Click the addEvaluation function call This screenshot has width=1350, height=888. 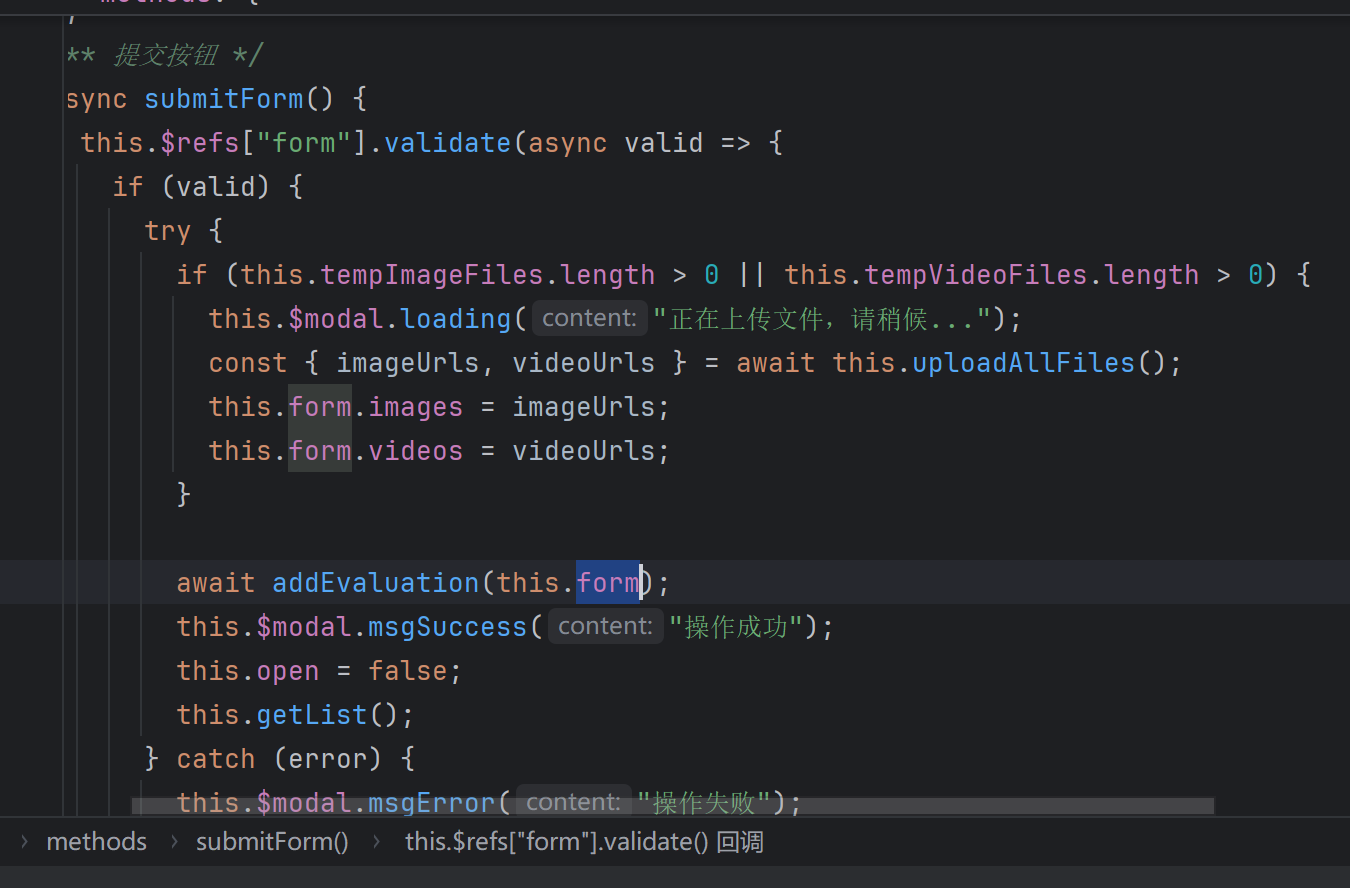coord(375,582)
